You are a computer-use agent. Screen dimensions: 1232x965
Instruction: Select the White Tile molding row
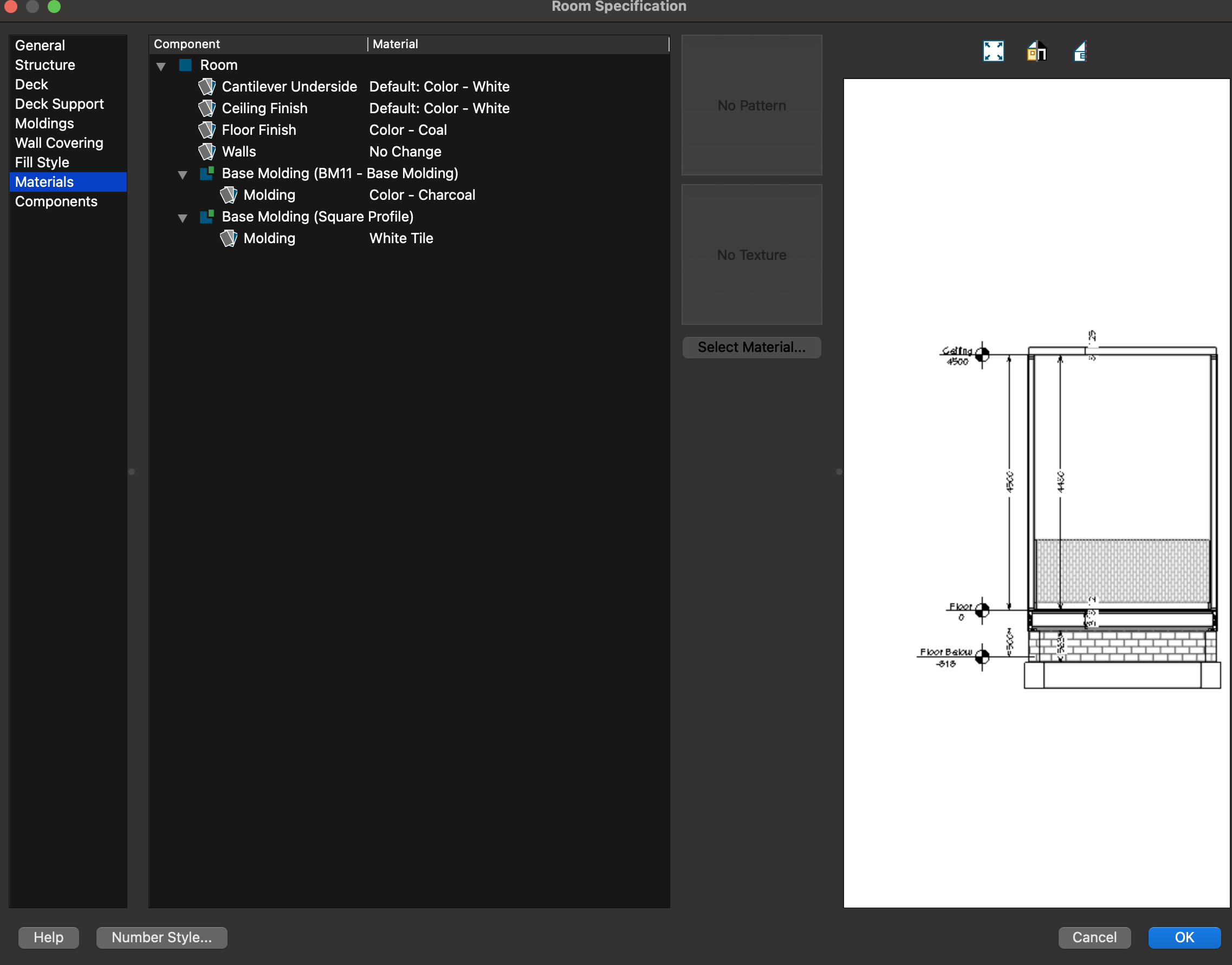pyautogui.click(x=401, y=238)
